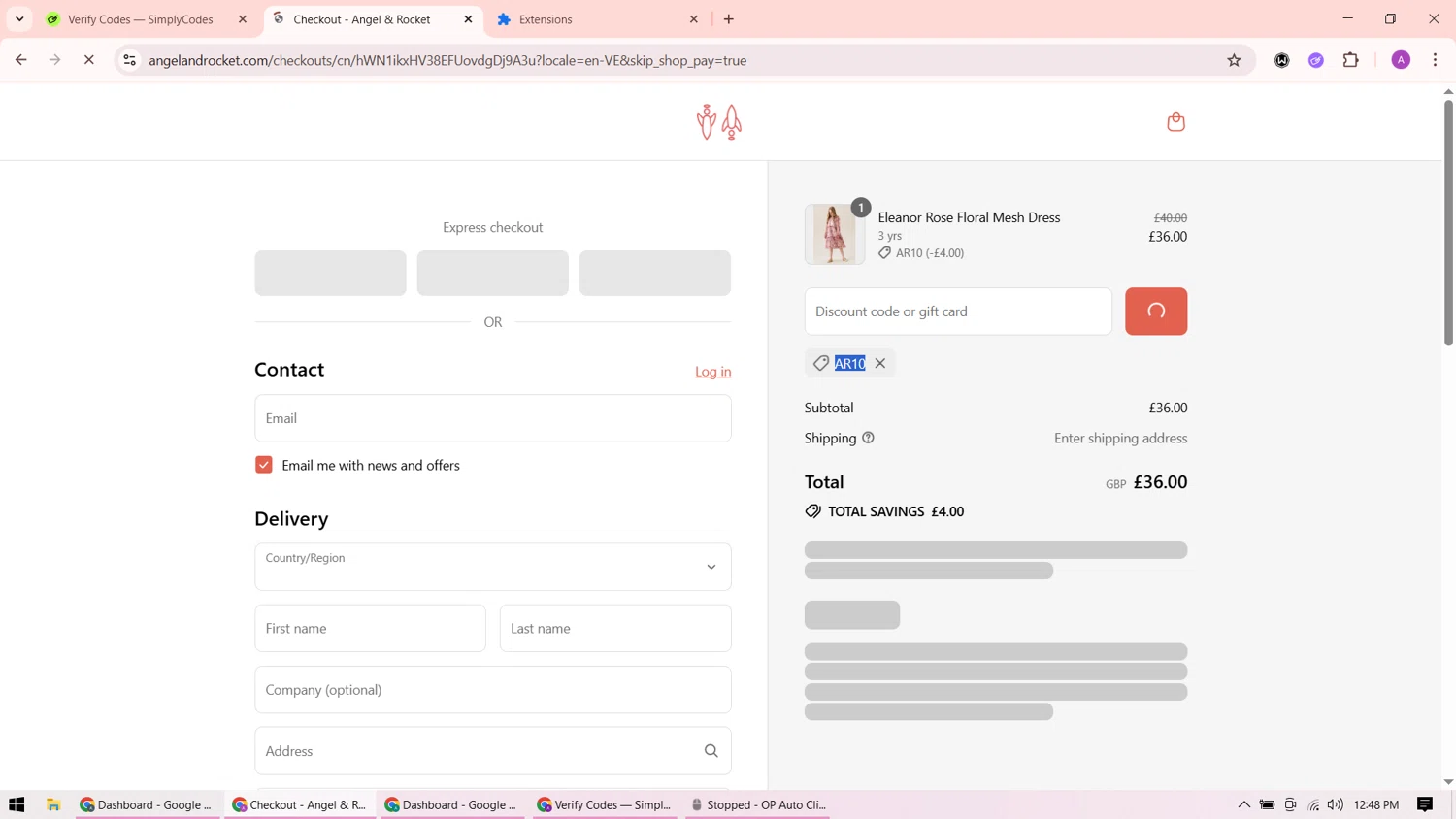Click the Company (optional) field
Screen dimensions: 1456x819
493,689
